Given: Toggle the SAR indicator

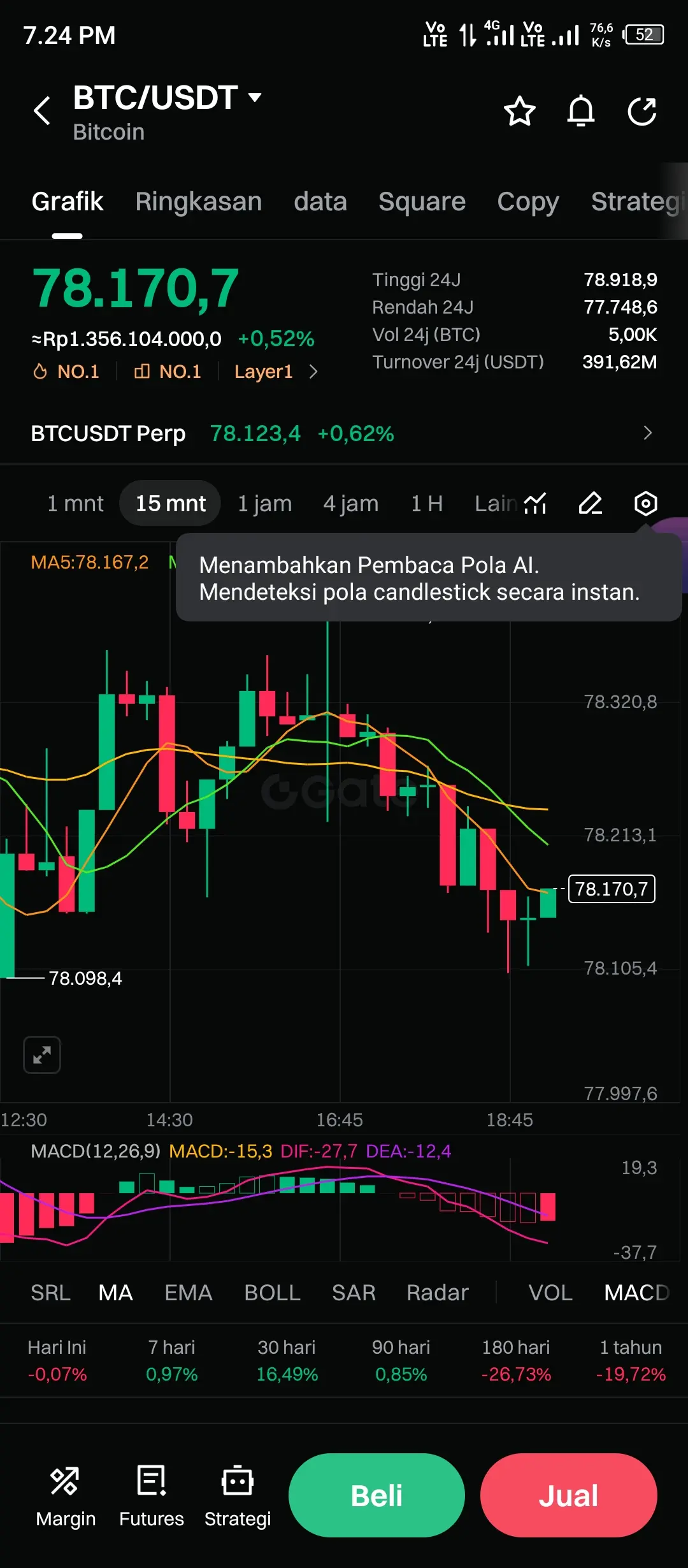Looking at the screenshot, I should pyautogui.click(x=354, y=1293).
